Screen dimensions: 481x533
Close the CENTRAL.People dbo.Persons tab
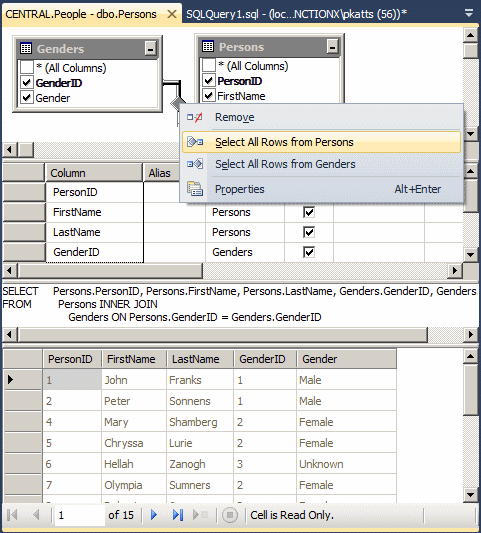point(172,14)
